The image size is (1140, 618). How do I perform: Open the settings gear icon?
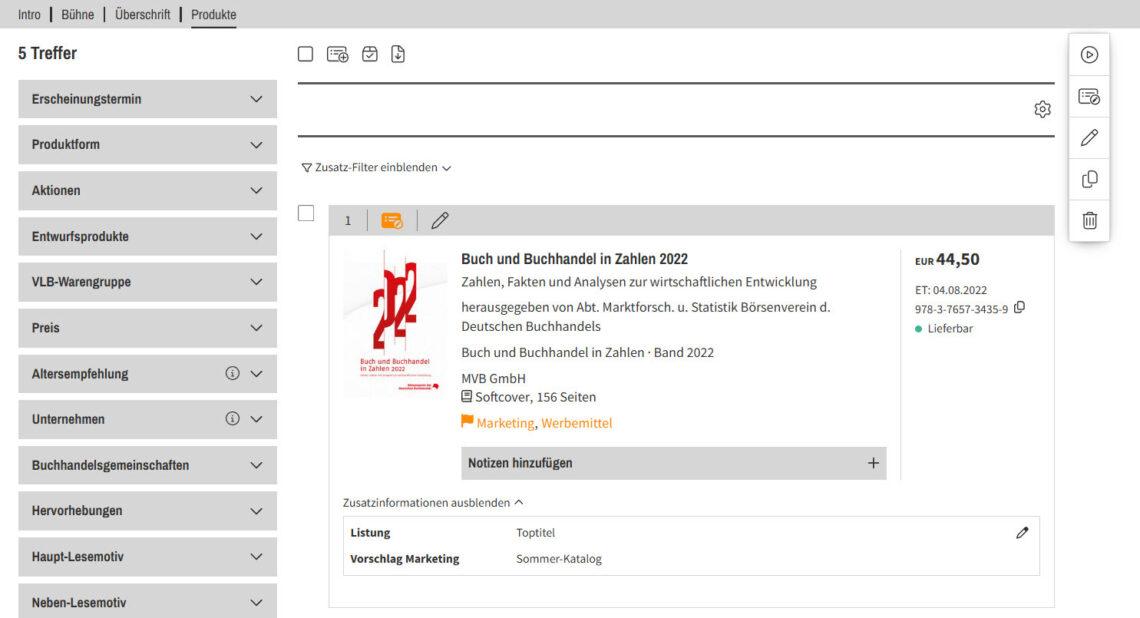1042,109
